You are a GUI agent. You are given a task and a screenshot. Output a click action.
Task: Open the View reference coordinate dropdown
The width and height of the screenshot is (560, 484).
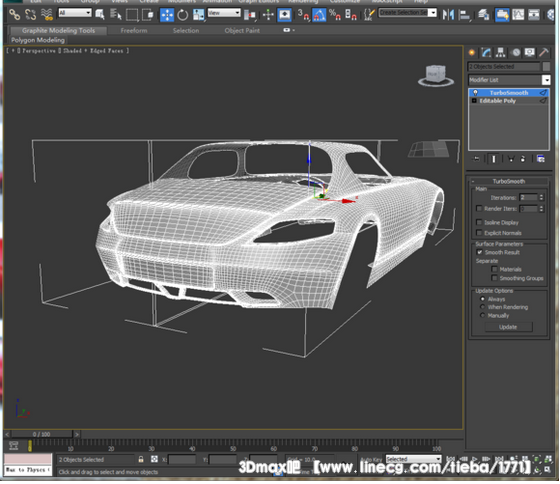(x=224, y=13)
